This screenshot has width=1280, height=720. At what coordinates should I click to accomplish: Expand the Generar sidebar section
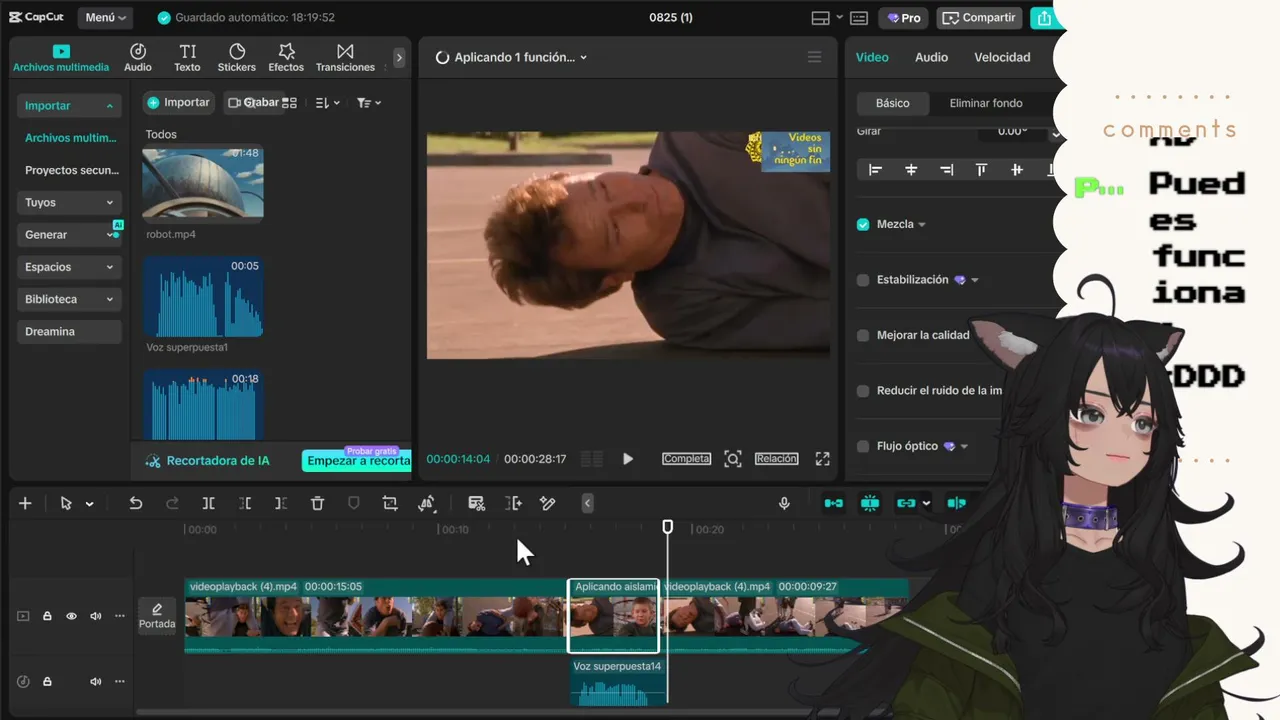click(x=70, y=234)
